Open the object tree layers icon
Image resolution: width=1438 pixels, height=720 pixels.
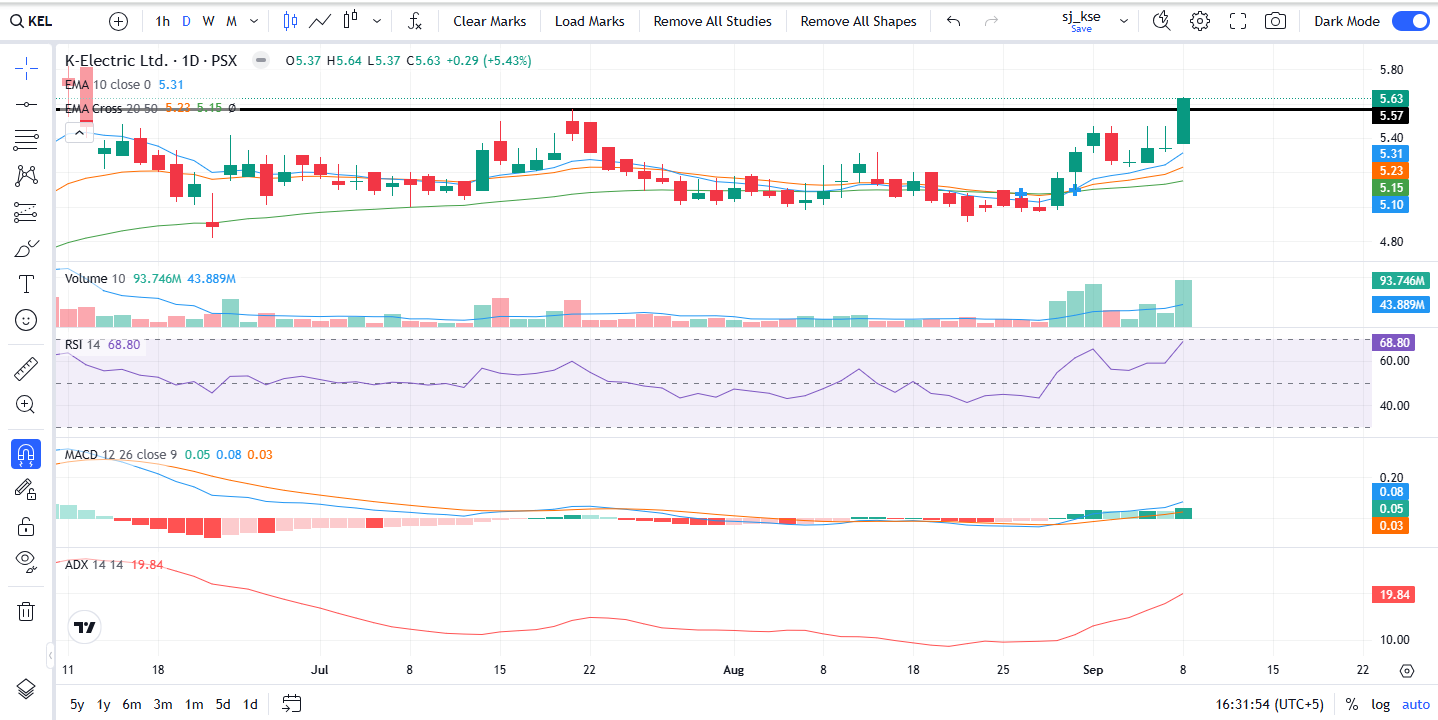point(26,689)
